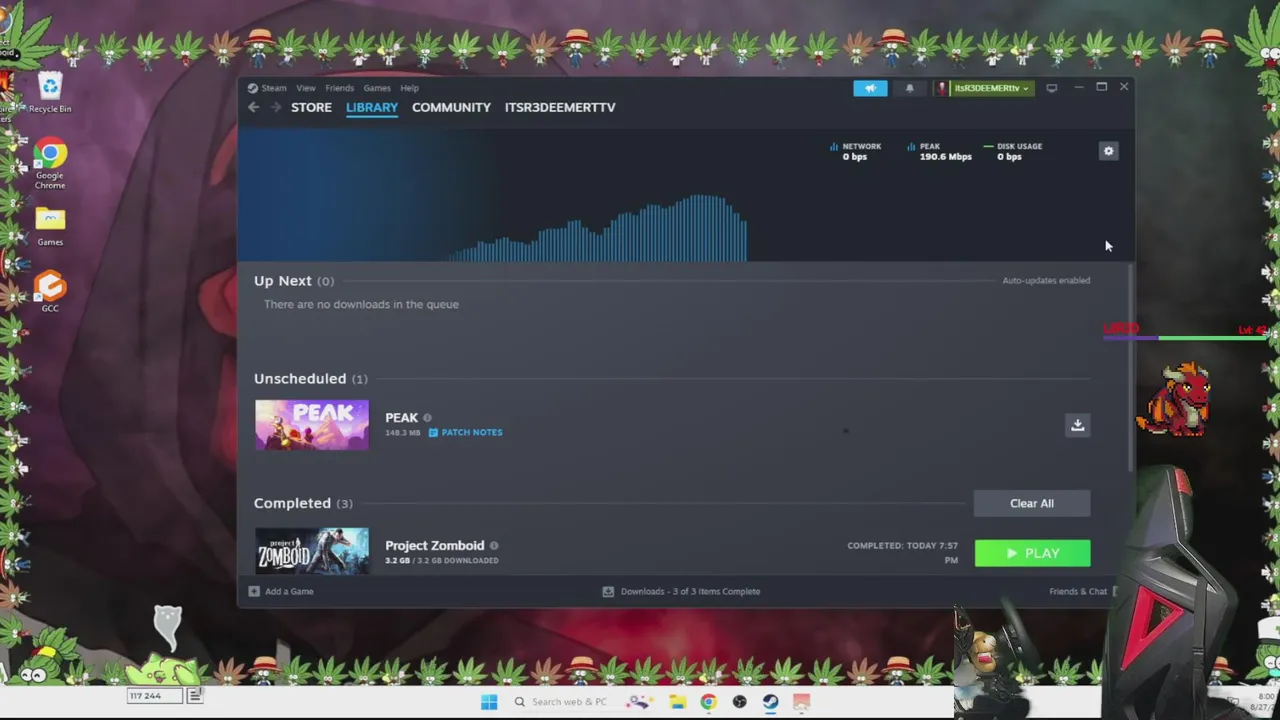Screen dimensions: 1280x720
Task: Open the GCC desktop shortcut
Action: (50, 293)
